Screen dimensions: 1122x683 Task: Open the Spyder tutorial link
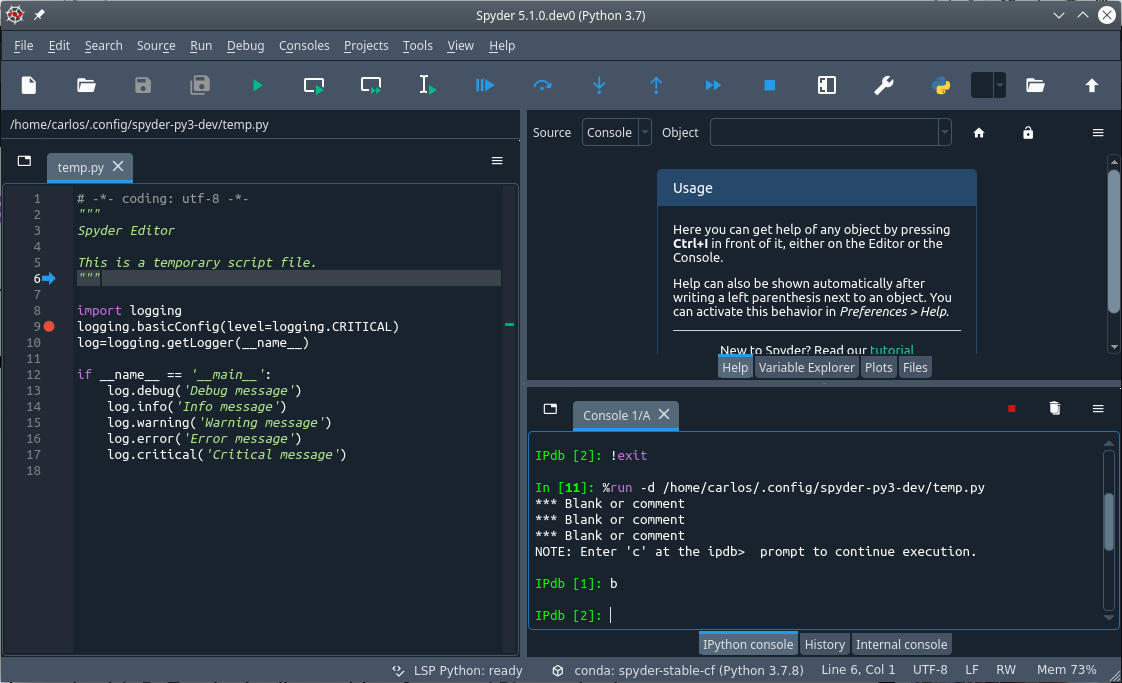tap(892, 350)
